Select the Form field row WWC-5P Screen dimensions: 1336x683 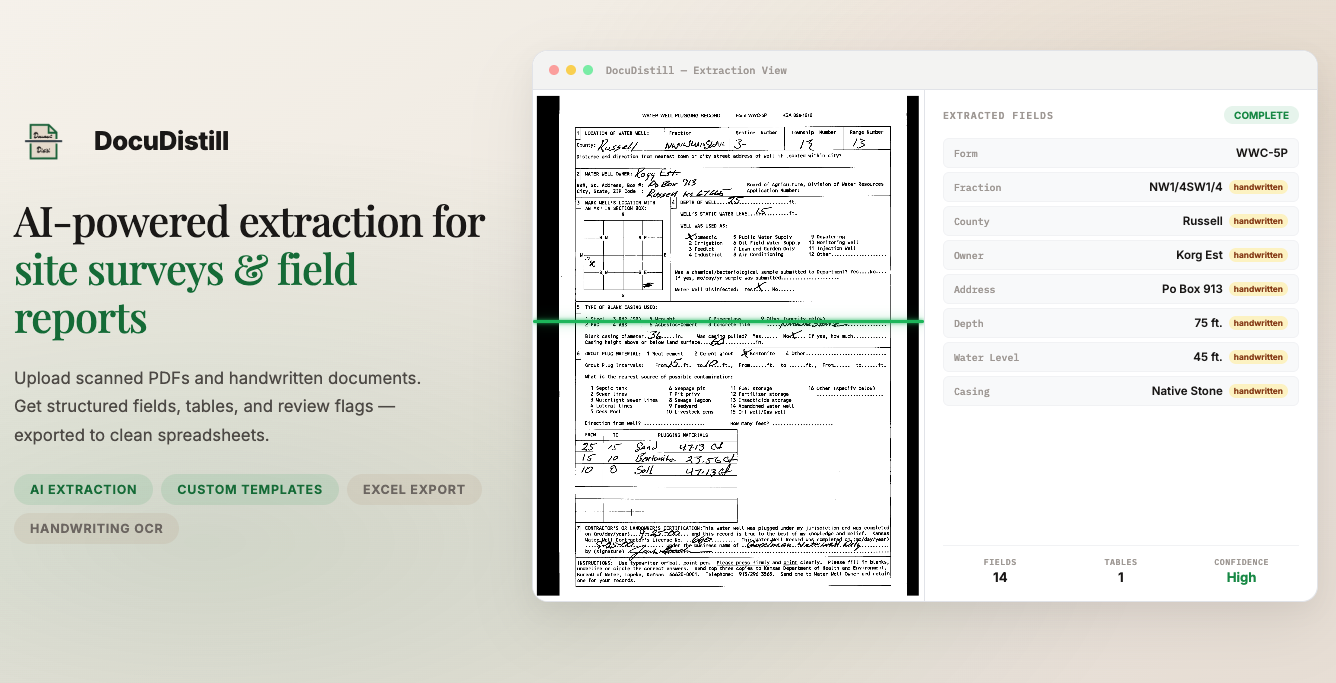(x=1121, y=153)
